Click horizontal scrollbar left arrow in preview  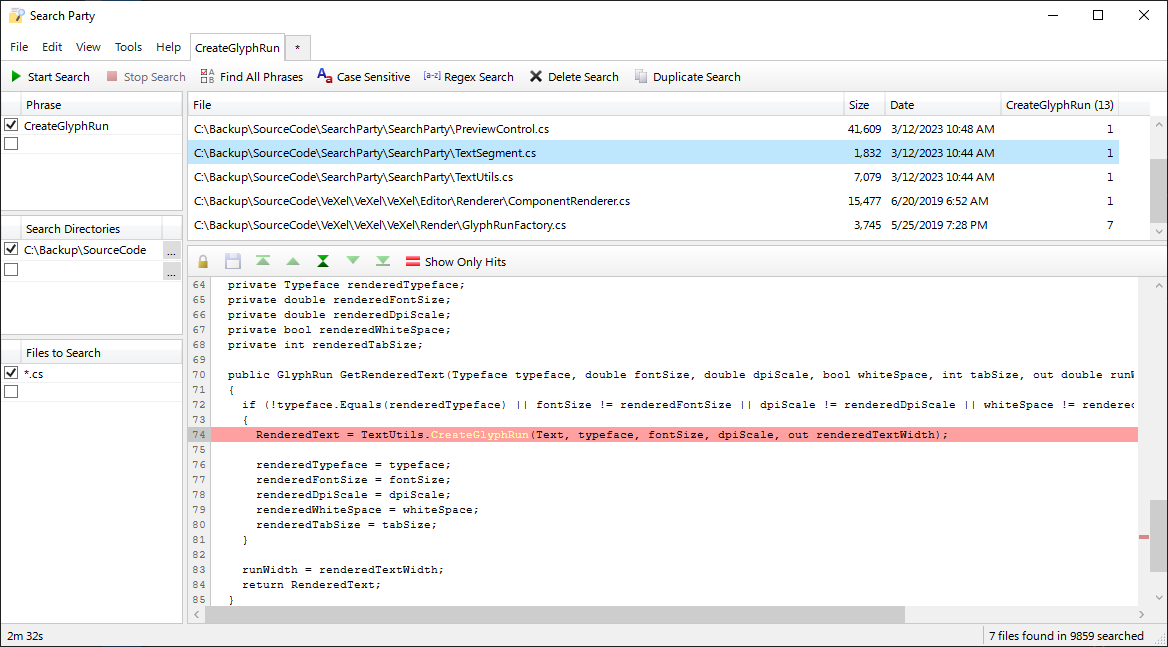(197, 614)
